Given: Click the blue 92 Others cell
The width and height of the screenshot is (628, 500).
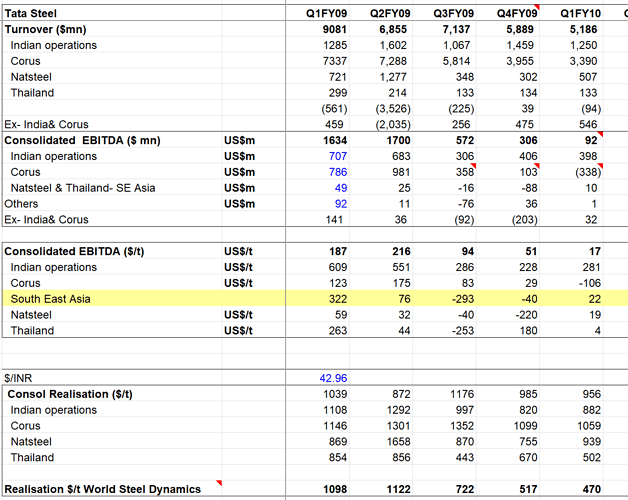Looking at the screenshot, I should click(341, 204).
